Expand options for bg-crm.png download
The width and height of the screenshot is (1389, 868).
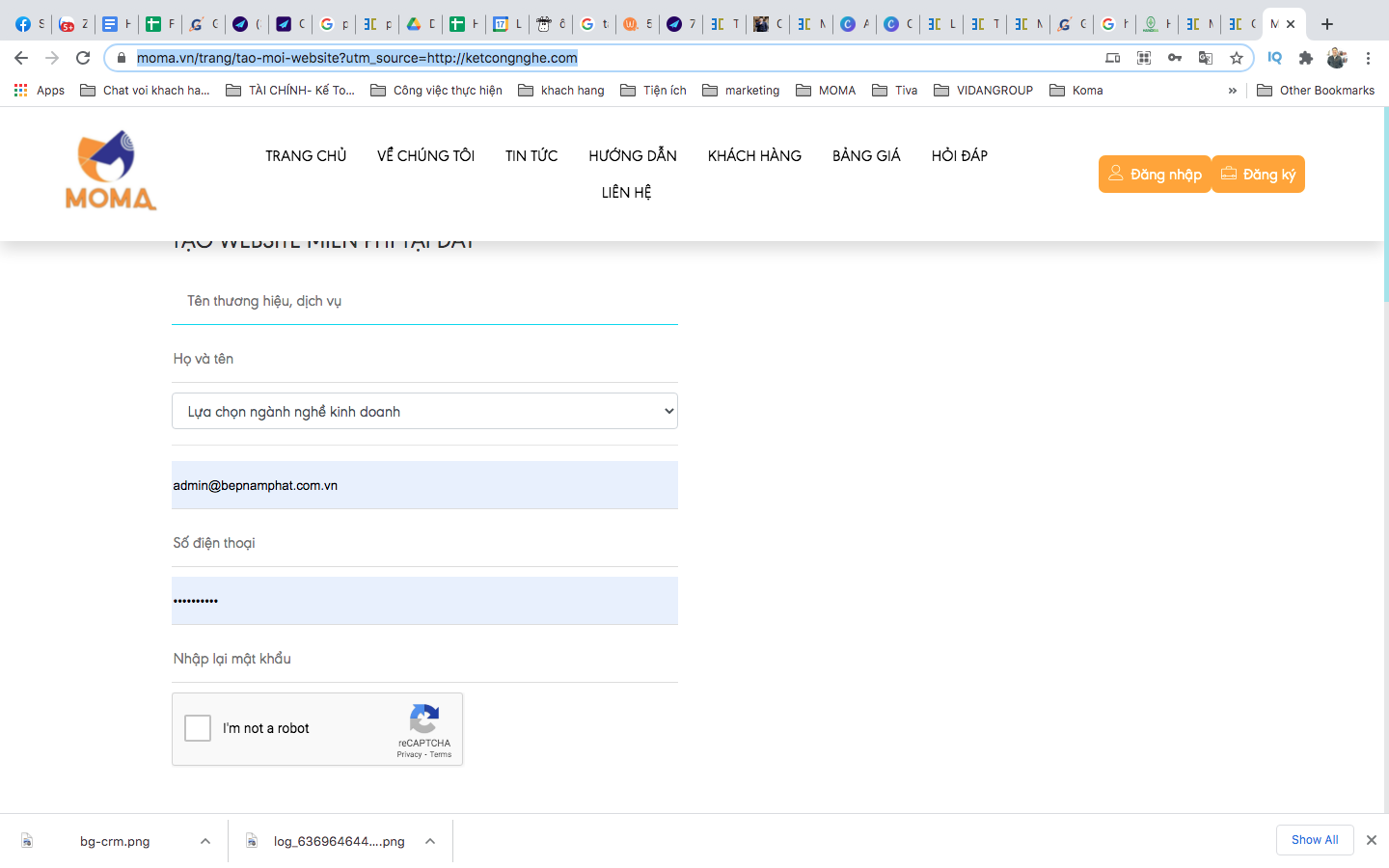point(205,841)
